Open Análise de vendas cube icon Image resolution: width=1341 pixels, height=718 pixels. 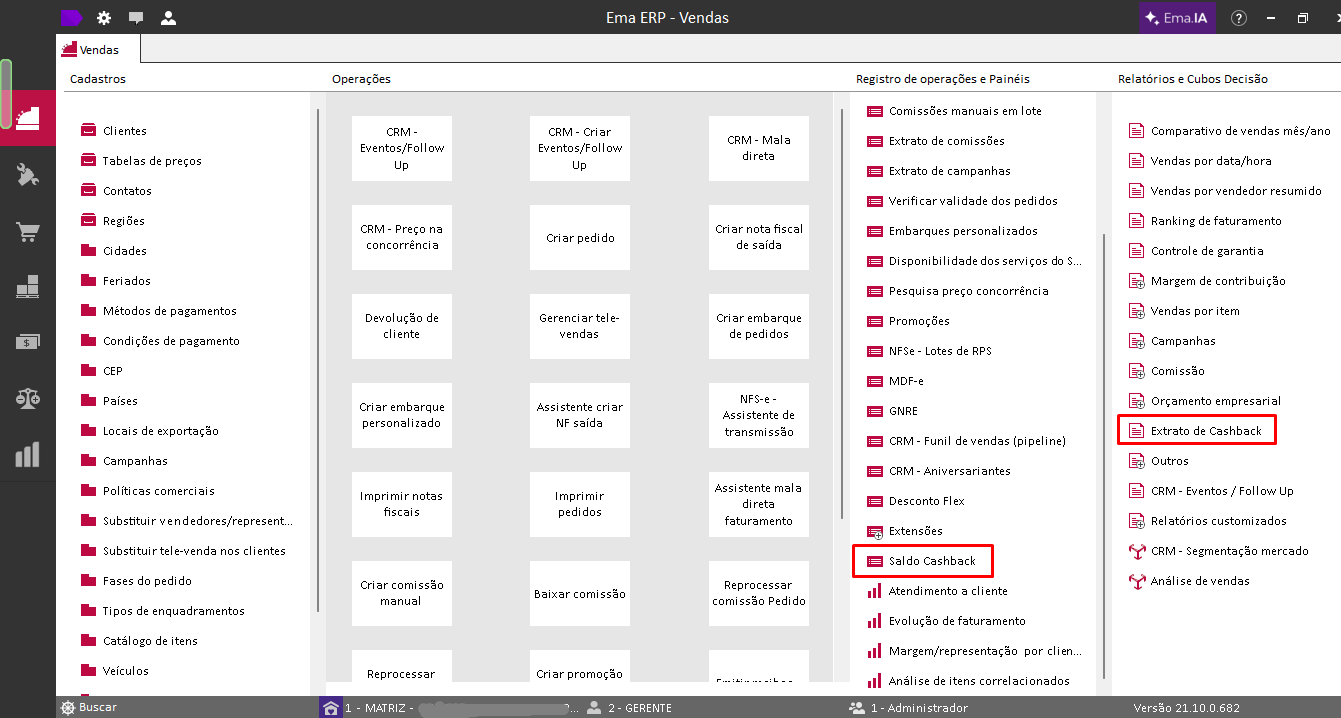coord(1136,581)
